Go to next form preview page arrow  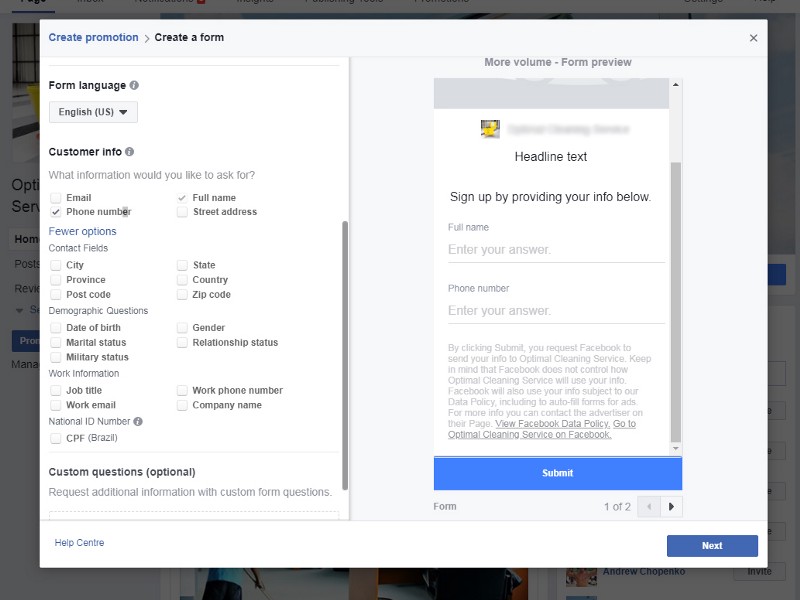(x=671, y=507)
